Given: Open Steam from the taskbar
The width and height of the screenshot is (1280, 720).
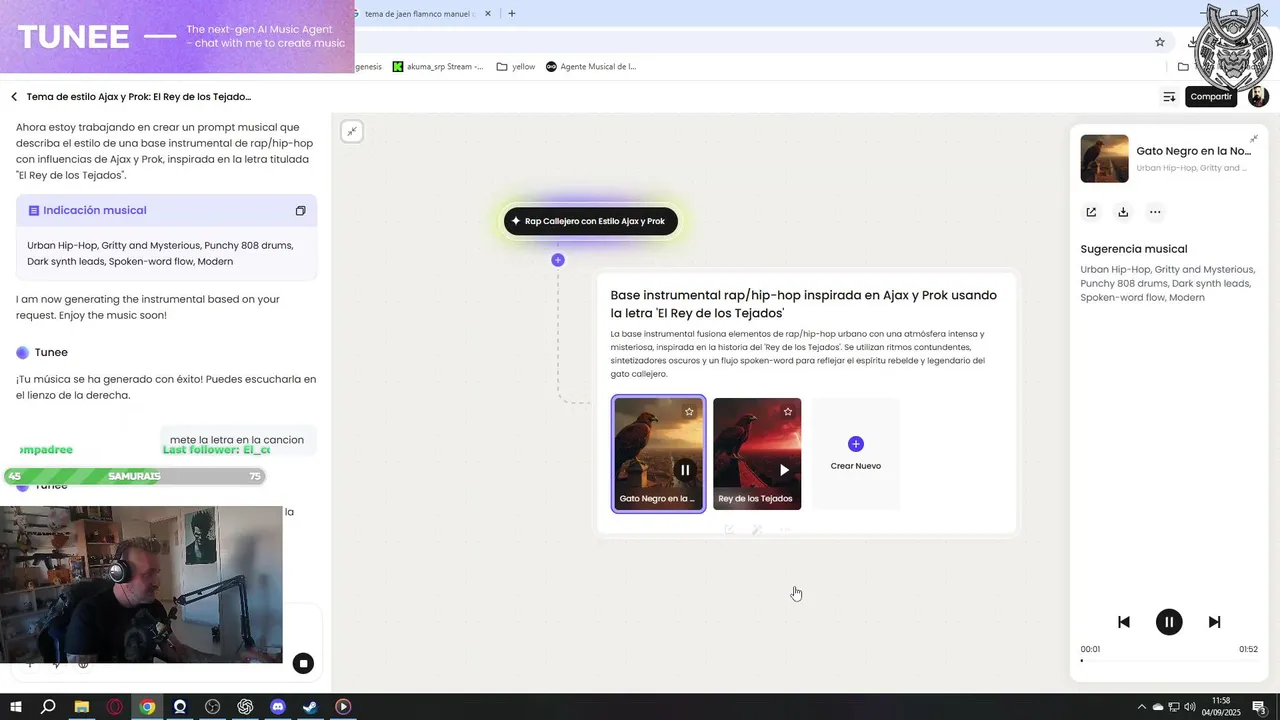Looking at the screenshot, I should pyautogui.click(x=310, y=707).
